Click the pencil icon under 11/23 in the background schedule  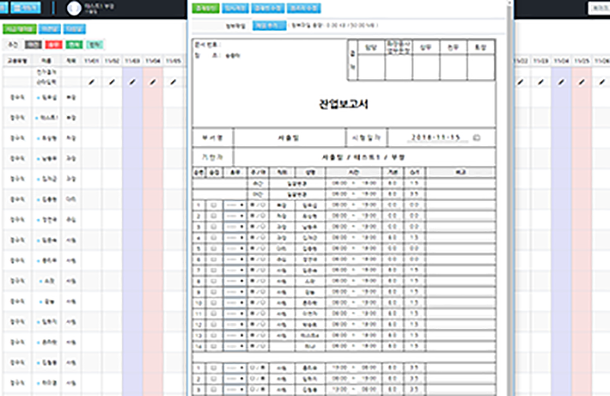pyautogui.click(x=541, y=82)
